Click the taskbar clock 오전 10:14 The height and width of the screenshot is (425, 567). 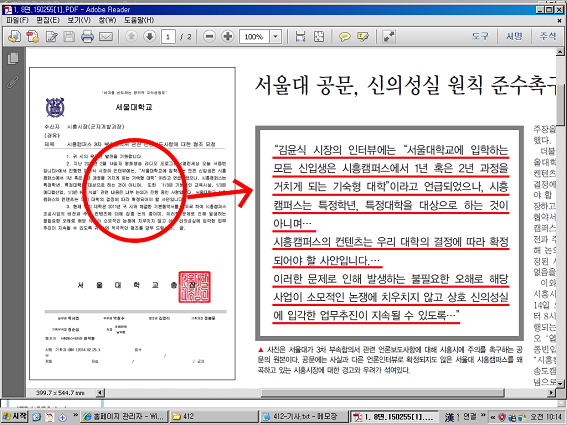547,417
